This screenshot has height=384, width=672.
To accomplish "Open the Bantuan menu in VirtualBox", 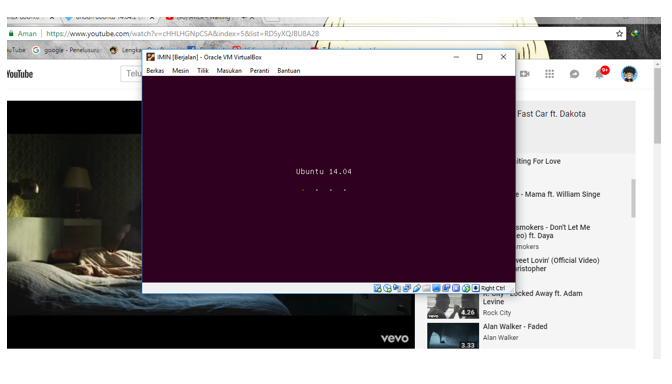I will click(x=288, y=71).
